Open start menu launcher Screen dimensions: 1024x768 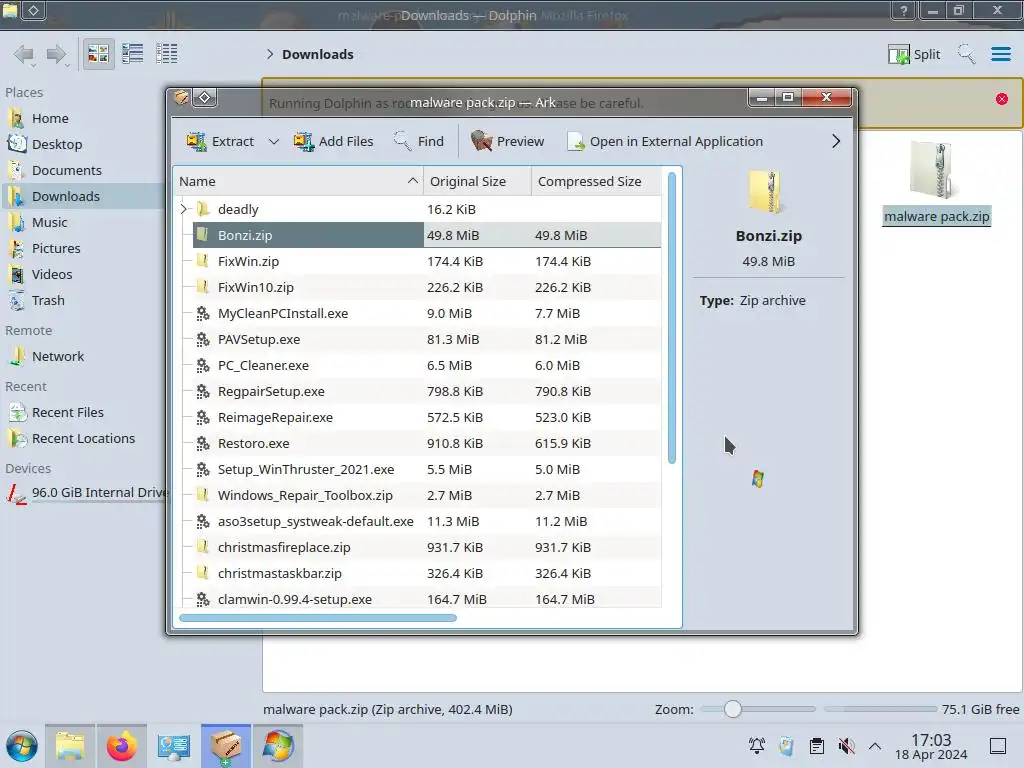pos(22,746)
